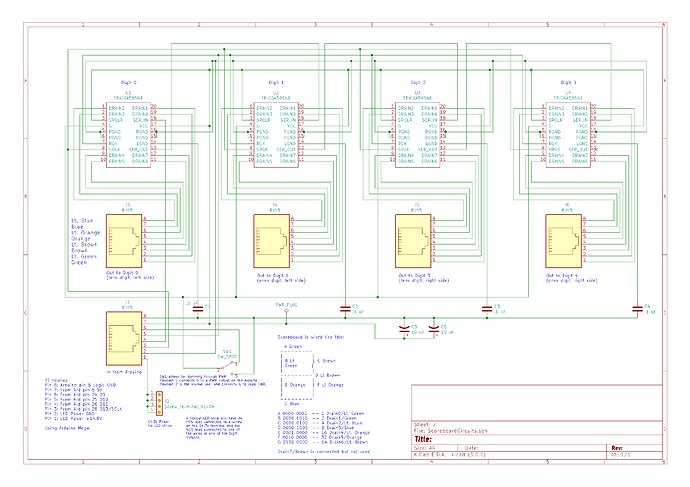The image size is (690, 487).
Task: Click the SW1 dimming explanation note
Action: pos(213,381)
